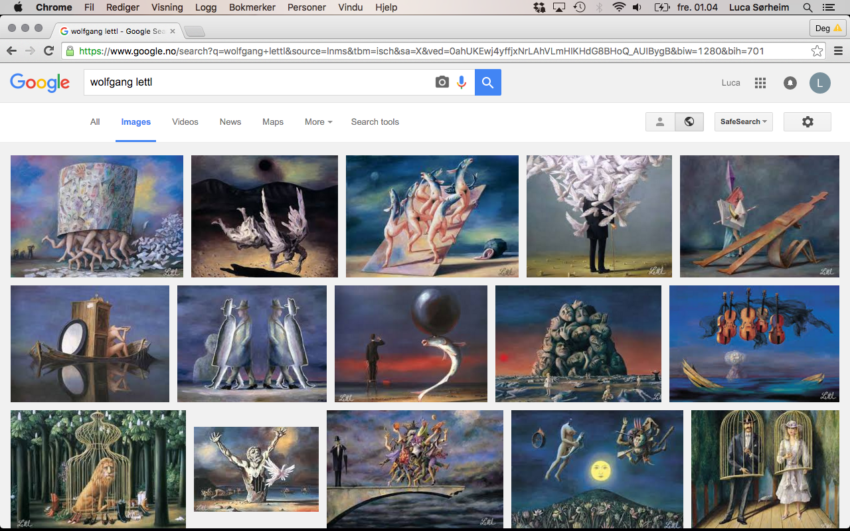
Task: Open the Personer menu
Action: point(306,7)
